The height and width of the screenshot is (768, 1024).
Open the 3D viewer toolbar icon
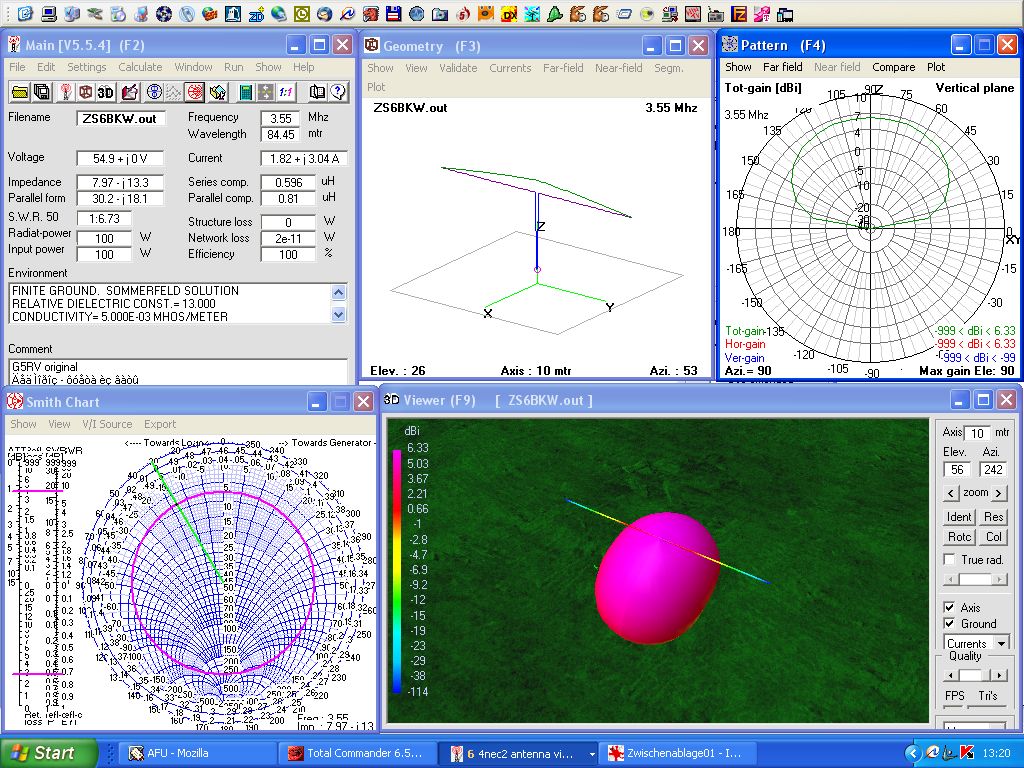click(107, 92)
